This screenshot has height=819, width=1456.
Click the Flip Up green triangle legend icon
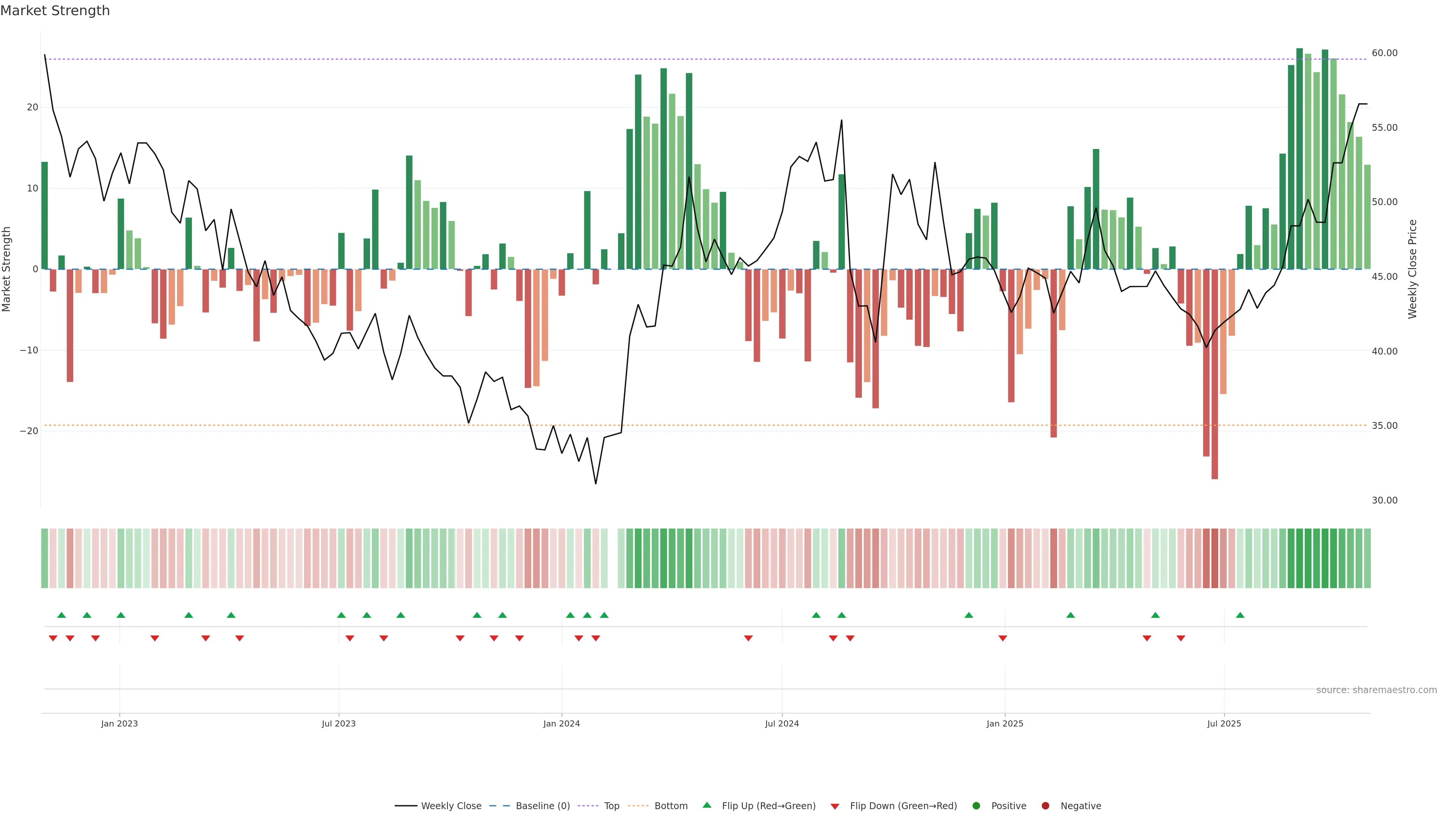pyautogui.click(x=706, y=805)
